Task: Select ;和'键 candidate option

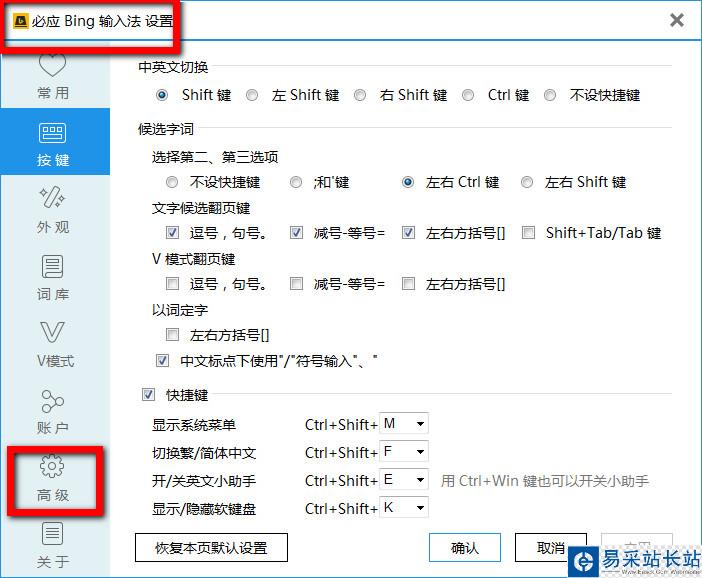Action: tap(295, 182)
